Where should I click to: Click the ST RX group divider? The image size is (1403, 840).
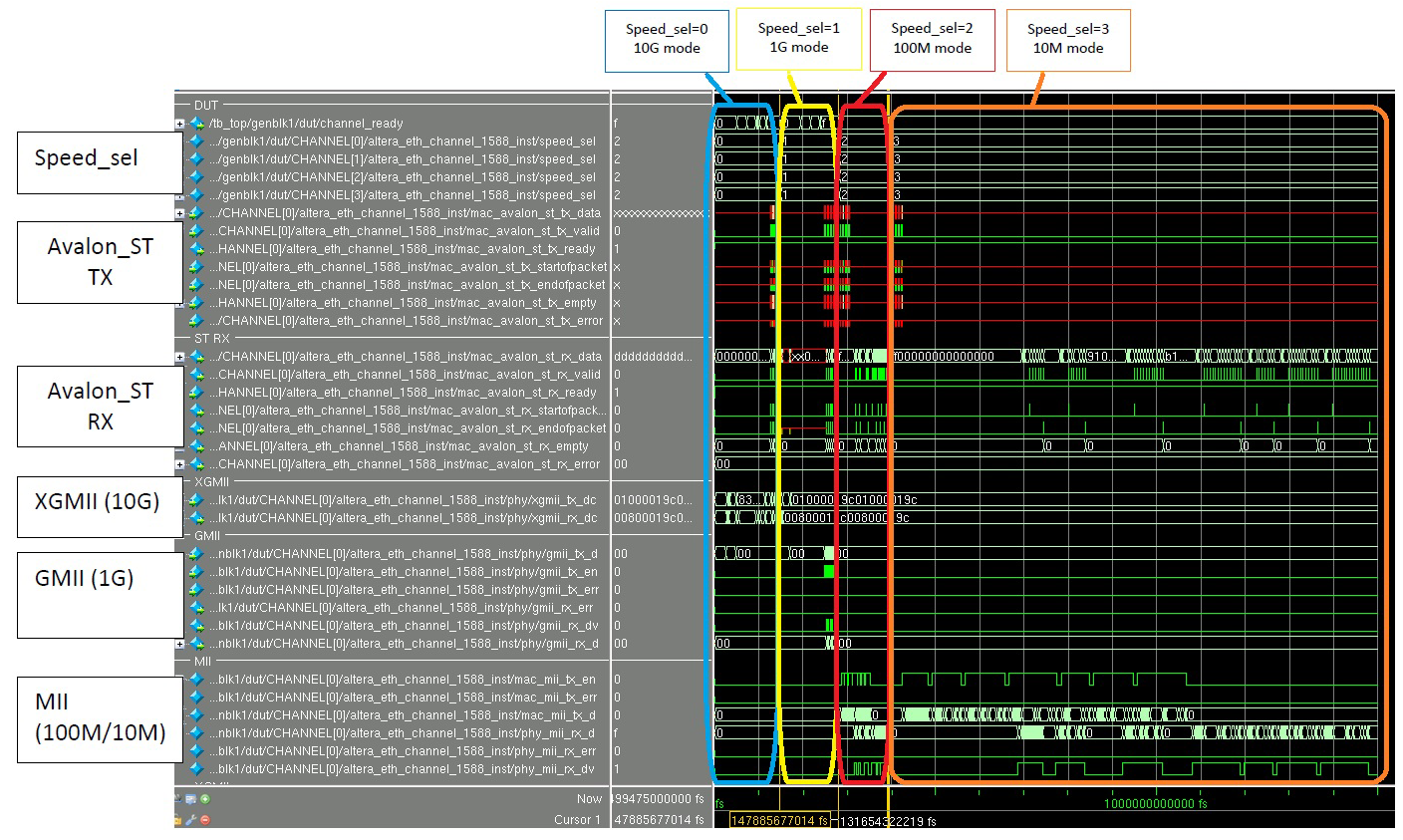pos(212,339)
